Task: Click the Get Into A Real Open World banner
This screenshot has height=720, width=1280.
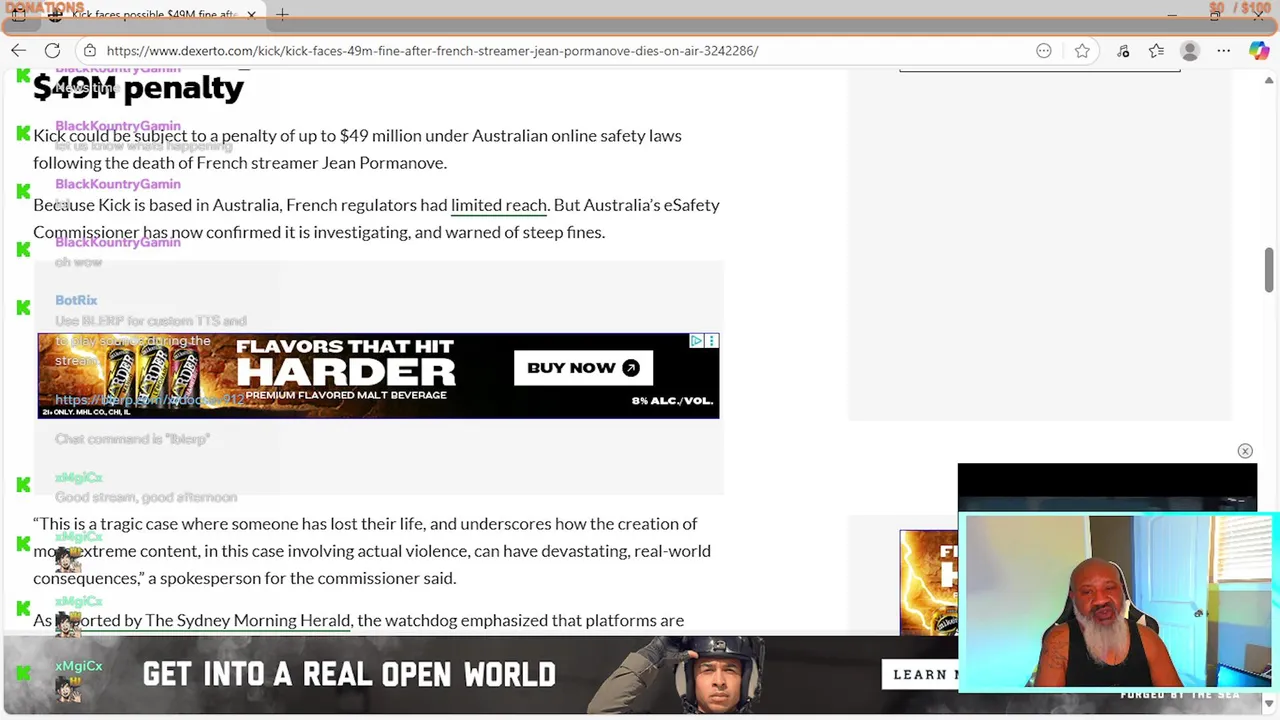Action: pyautogui.click(x=480, y=674)
